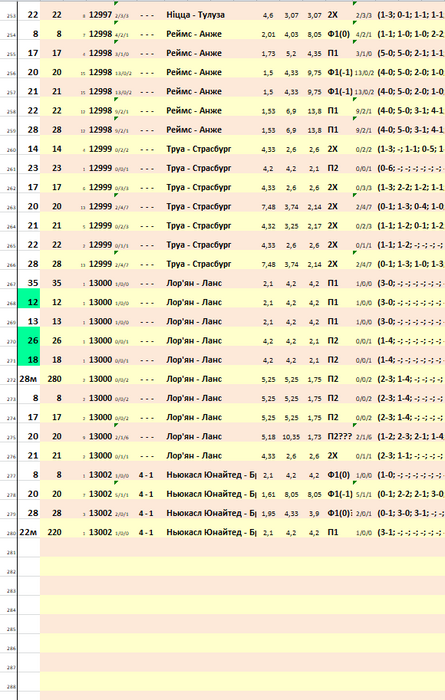Select the odds value '4,03'

291,34
